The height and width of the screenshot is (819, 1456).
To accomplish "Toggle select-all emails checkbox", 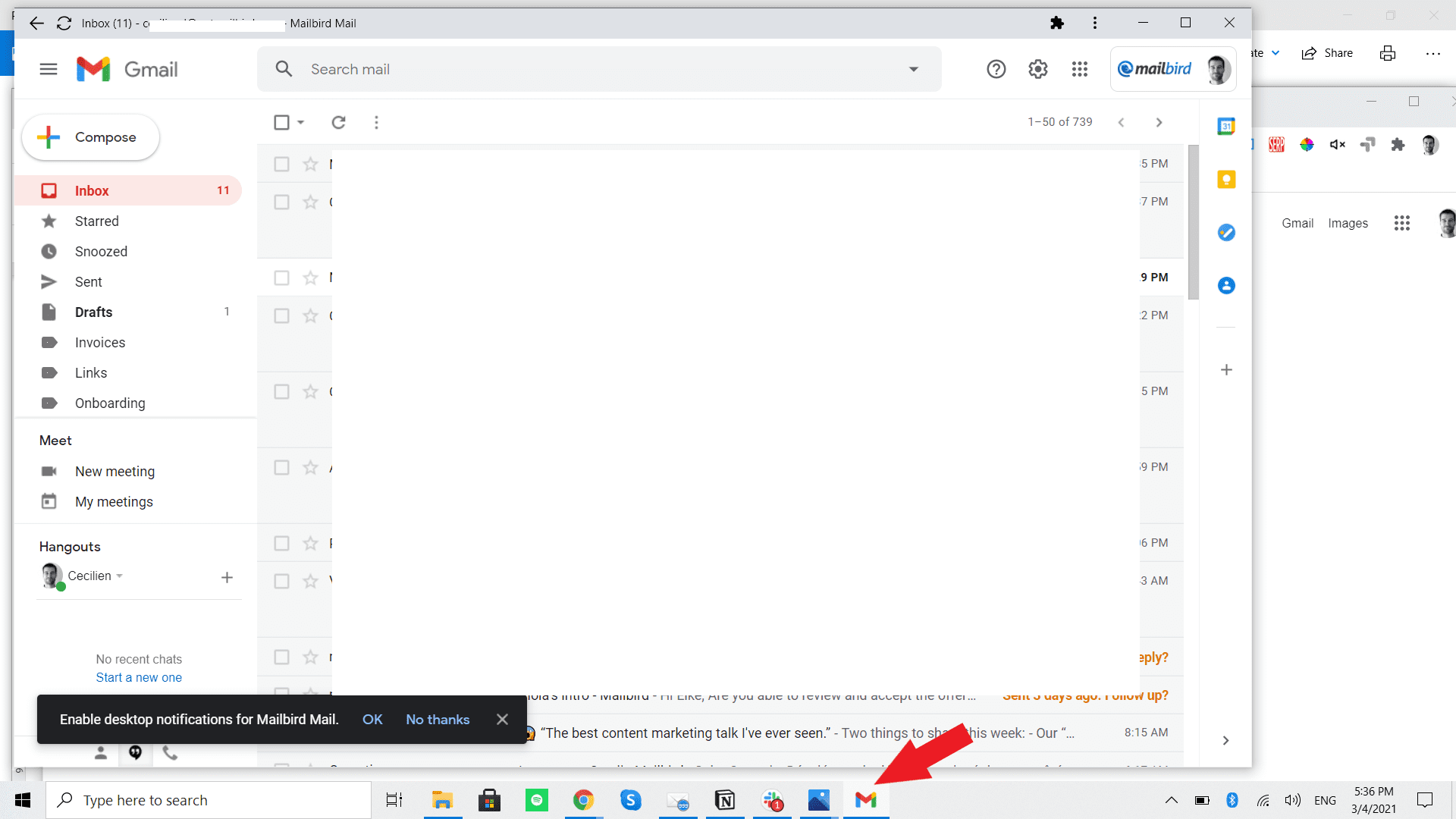I will click(282, 122).
